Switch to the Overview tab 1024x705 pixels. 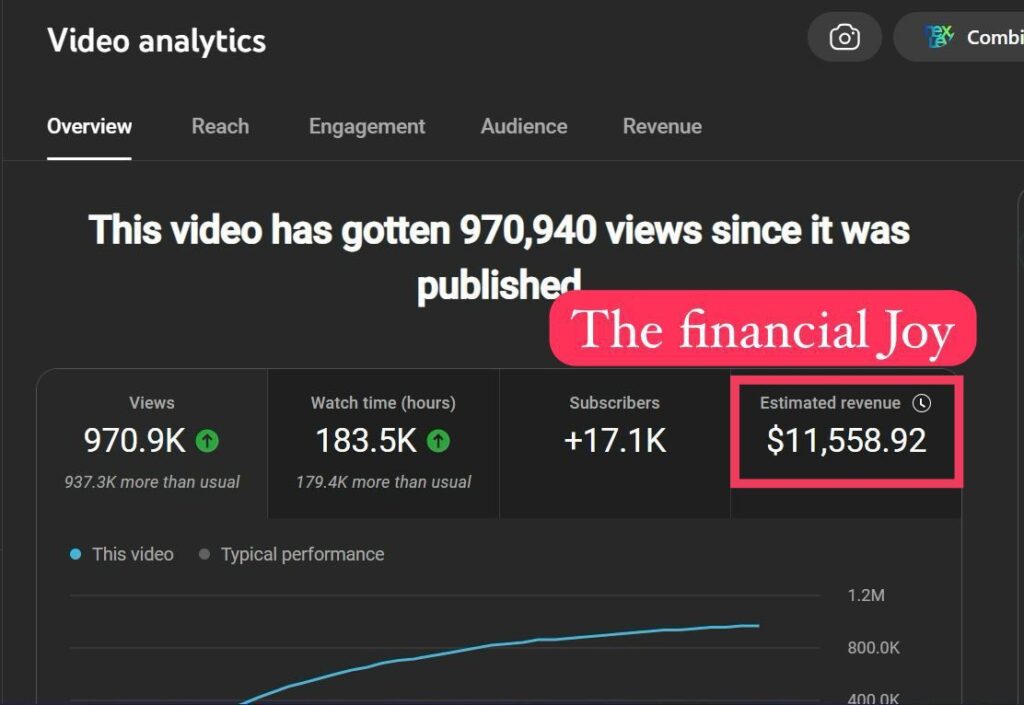click(89, 126)
